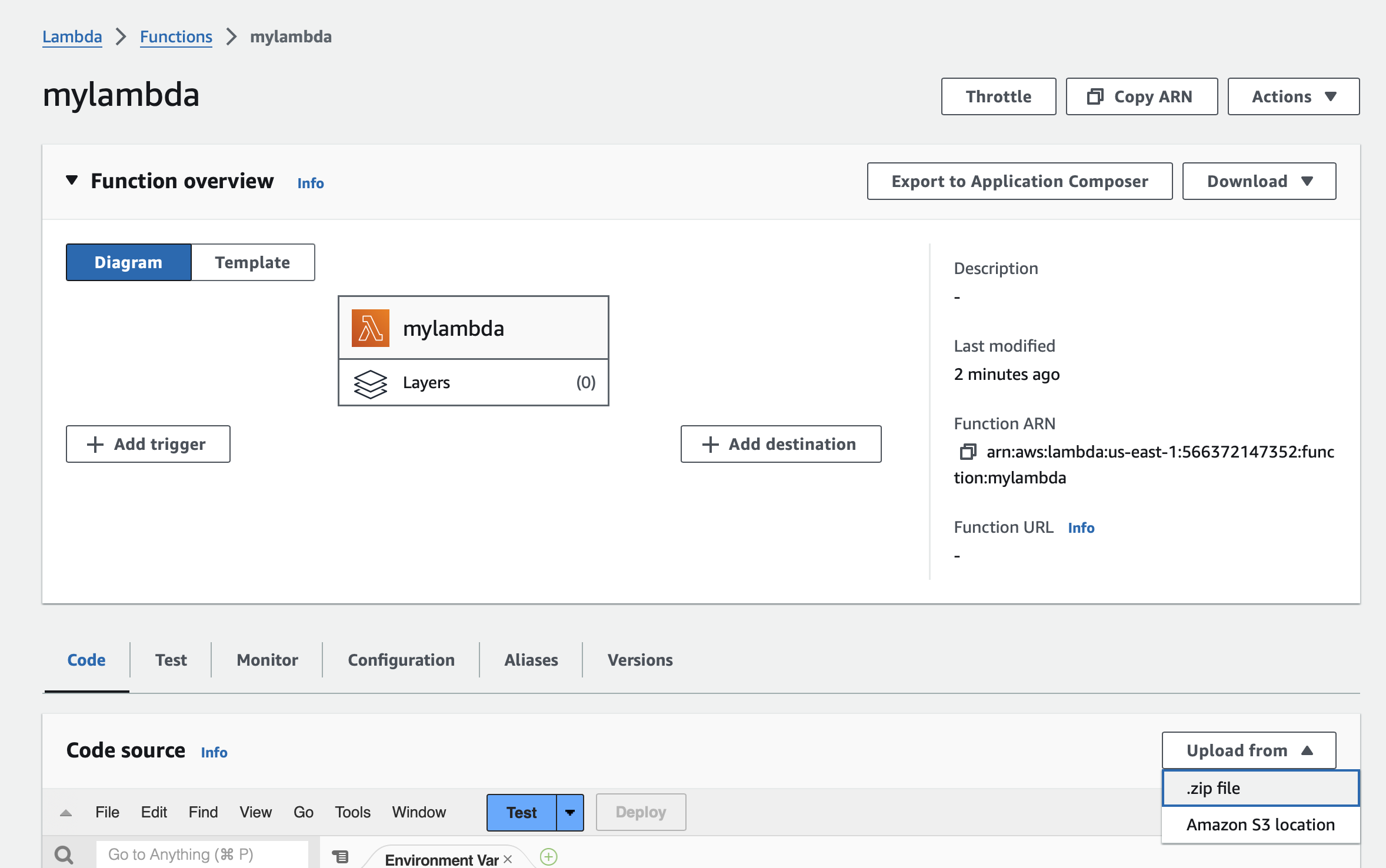This screenshot has height=868, width=1386.
Task: Open the Versions tab
Action: point(640,660)
